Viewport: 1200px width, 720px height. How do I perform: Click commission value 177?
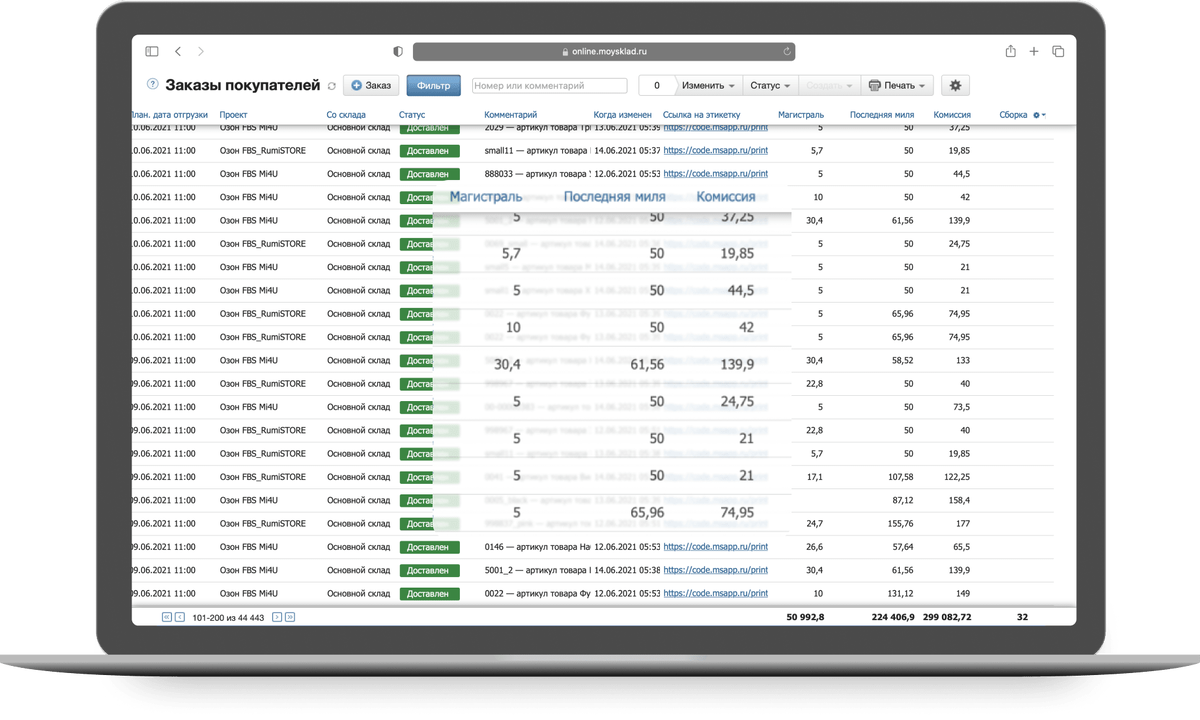[963, 524]
